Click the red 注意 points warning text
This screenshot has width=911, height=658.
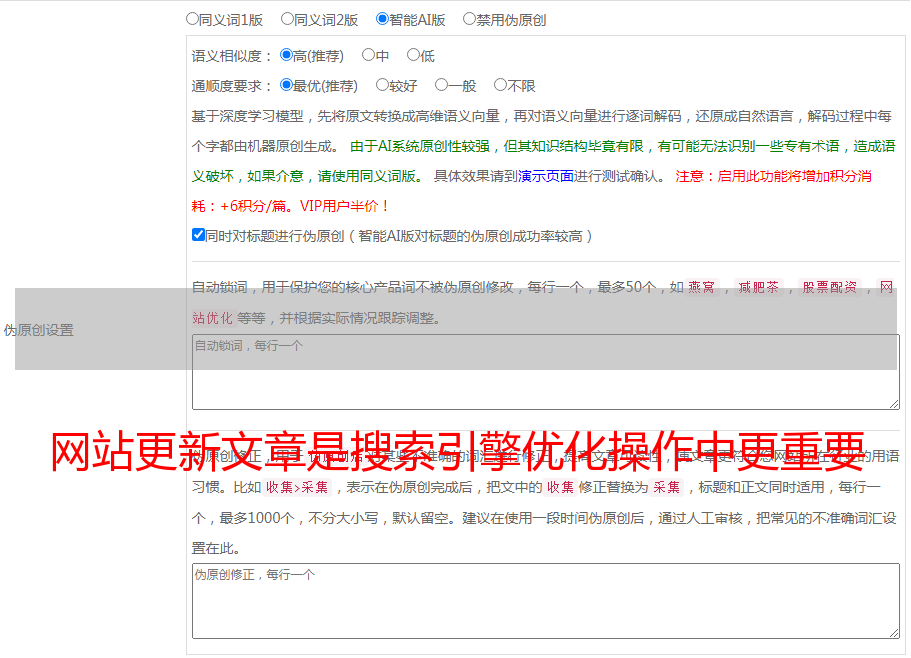coord(532,191)
